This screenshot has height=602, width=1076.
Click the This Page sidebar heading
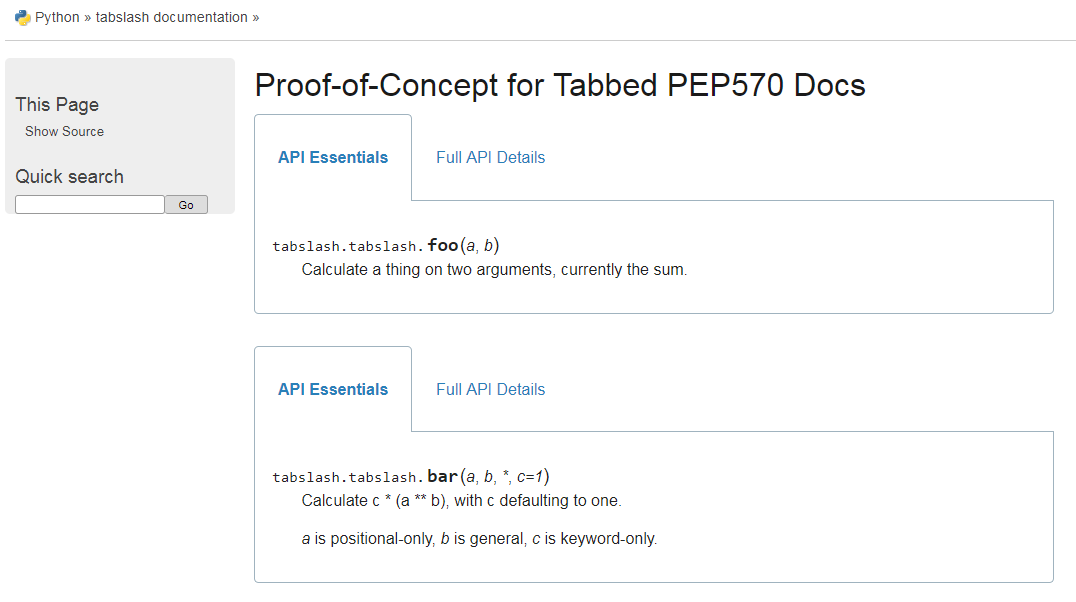[57, 104]
